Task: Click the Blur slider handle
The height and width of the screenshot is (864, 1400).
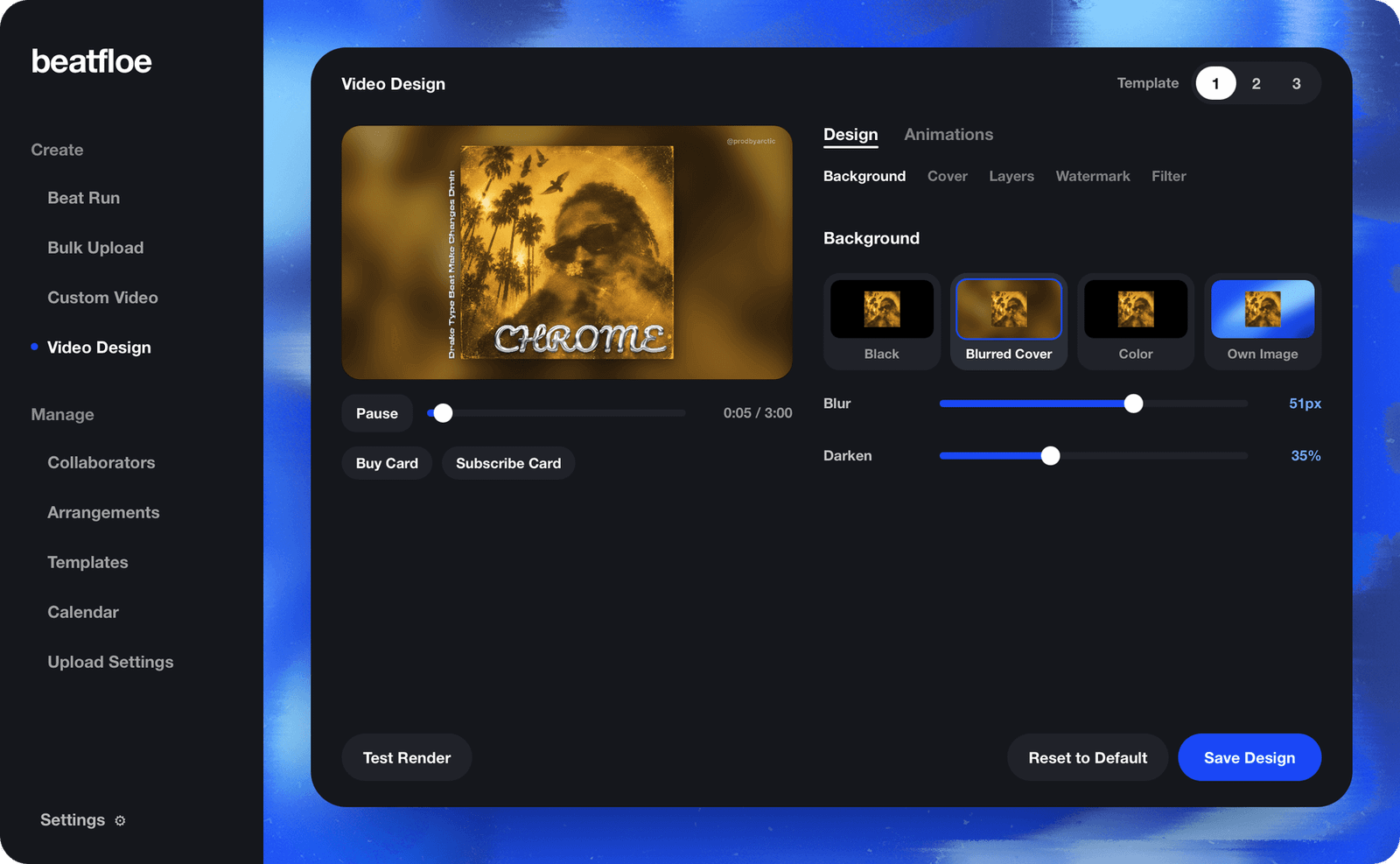Action: click(x=1133, y=404)
